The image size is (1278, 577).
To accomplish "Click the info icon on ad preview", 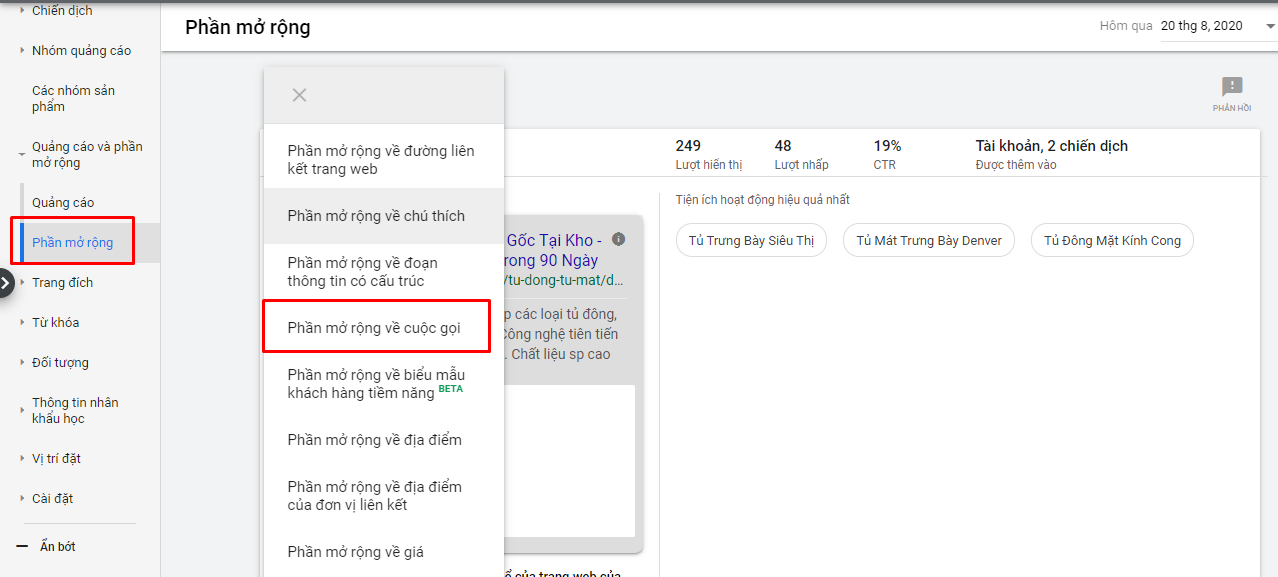I will click(x=619, y=239).
